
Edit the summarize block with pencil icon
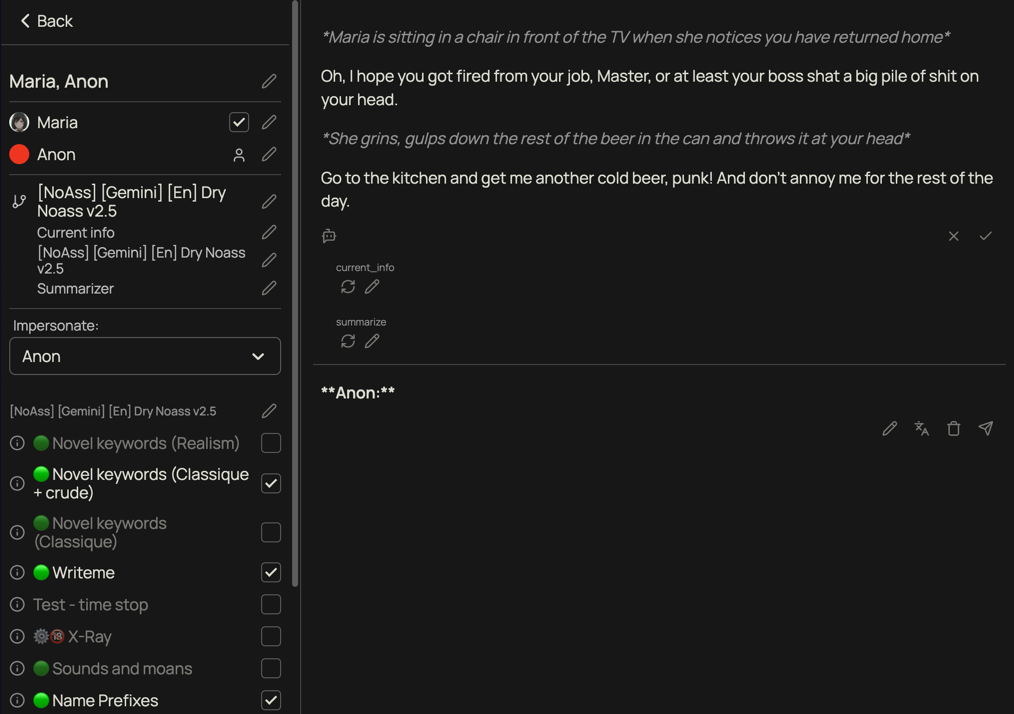372,341
